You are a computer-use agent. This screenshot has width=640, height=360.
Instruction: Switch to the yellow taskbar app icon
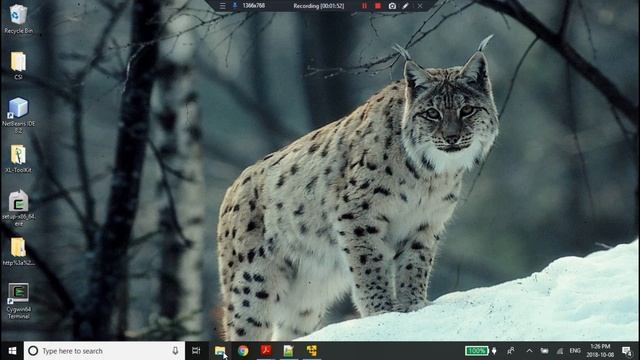click(x=311, y=351)
